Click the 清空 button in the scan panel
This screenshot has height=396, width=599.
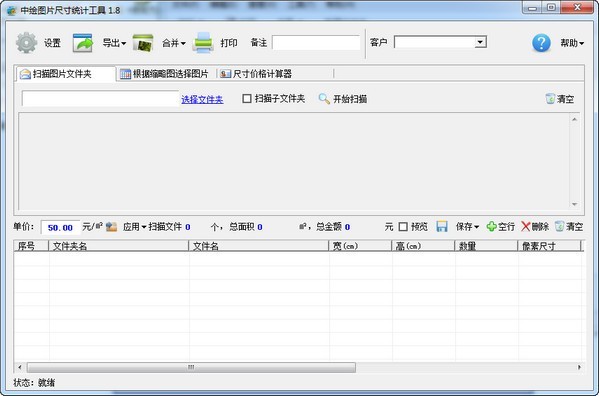tap(565, 99)
